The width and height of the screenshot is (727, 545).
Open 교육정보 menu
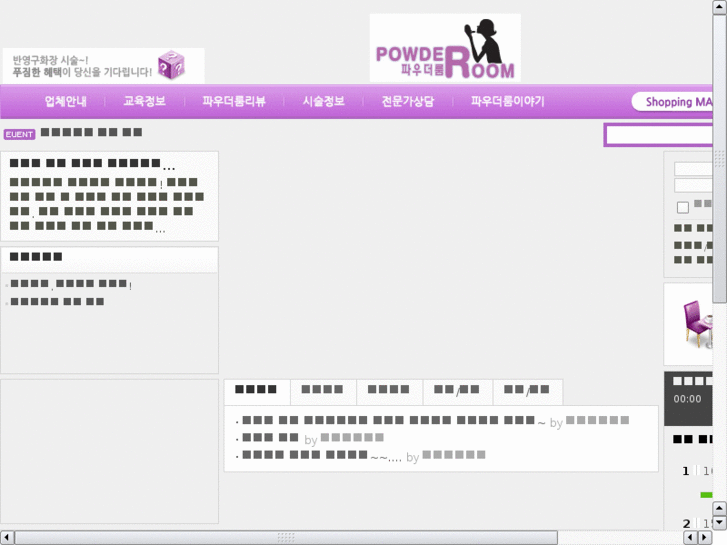coord(144,101)
